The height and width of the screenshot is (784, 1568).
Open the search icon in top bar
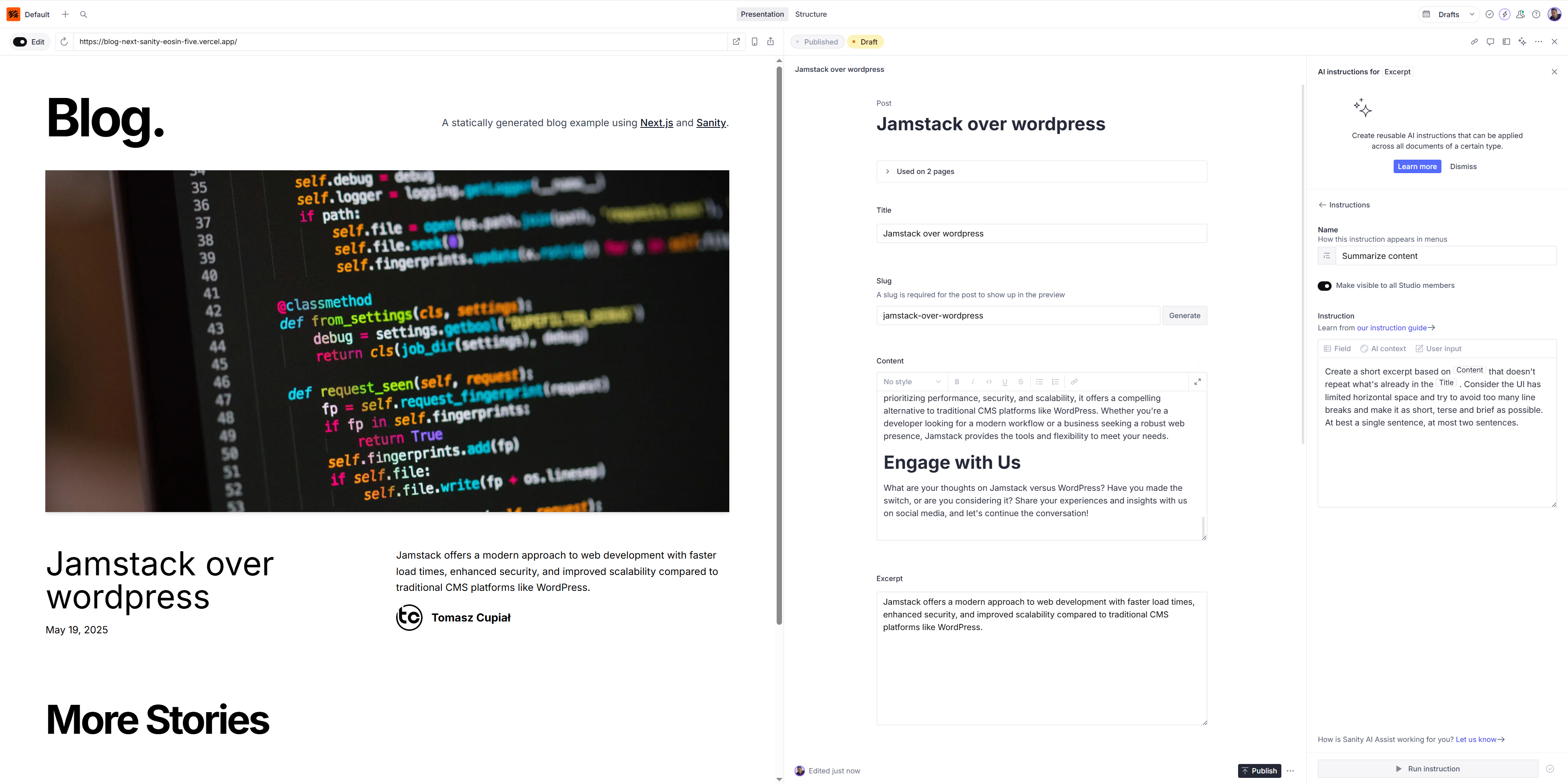[x=83, y=14]
